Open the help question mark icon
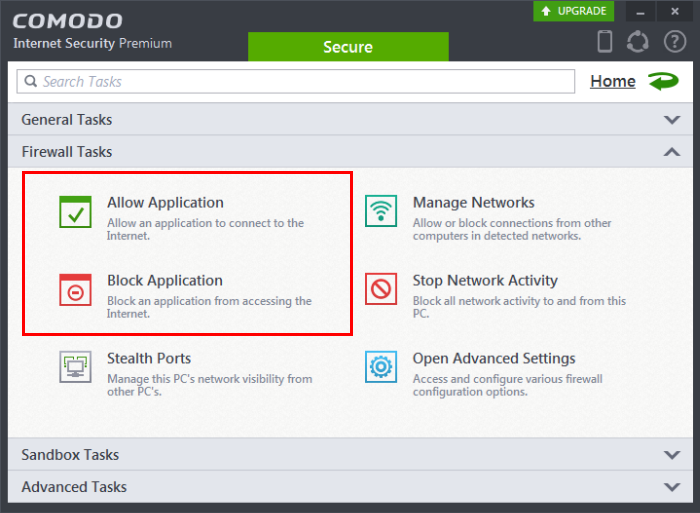 [x=675, y=42]
